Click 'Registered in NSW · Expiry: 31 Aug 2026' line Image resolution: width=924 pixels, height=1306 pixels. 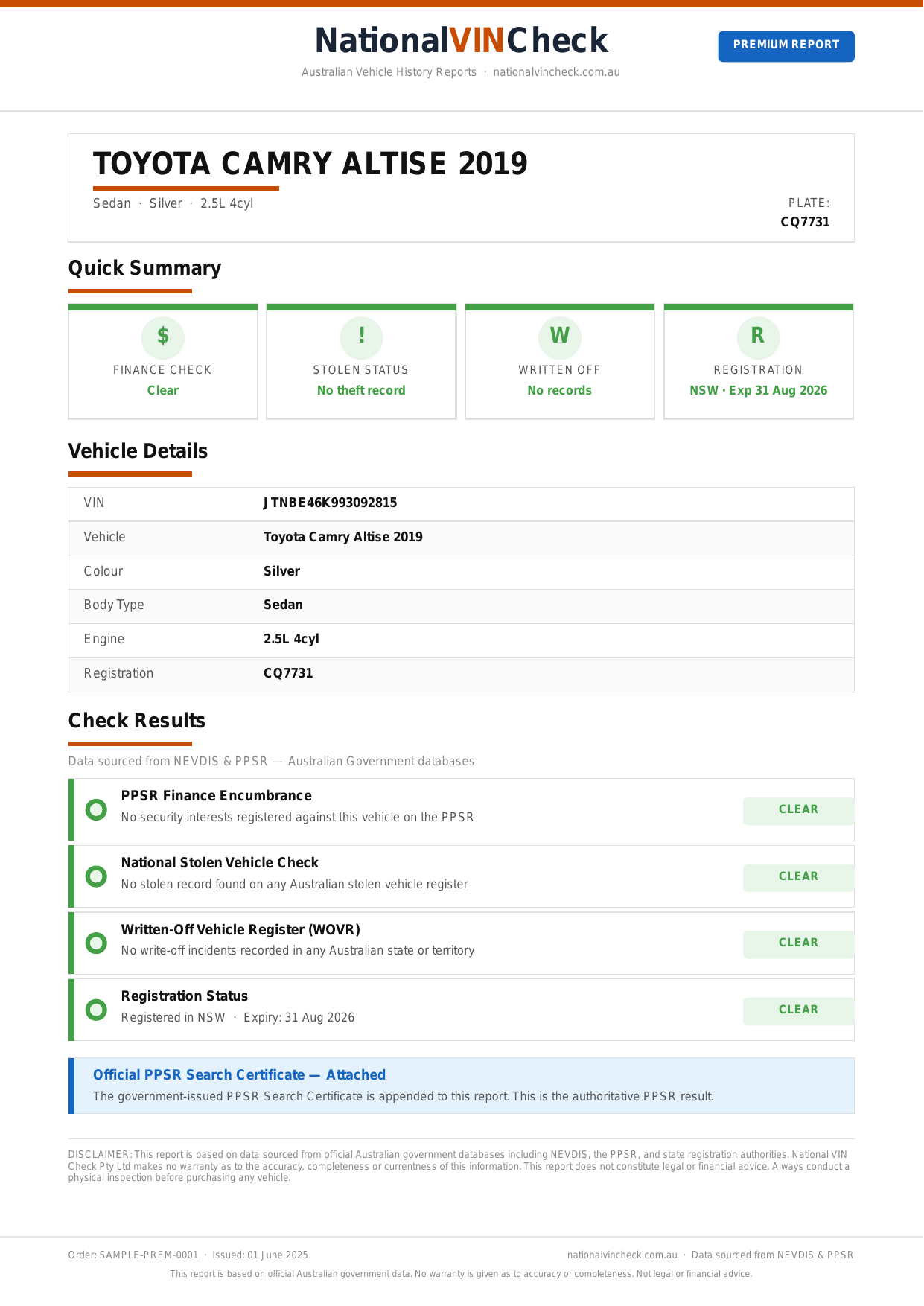point(238,1017)
